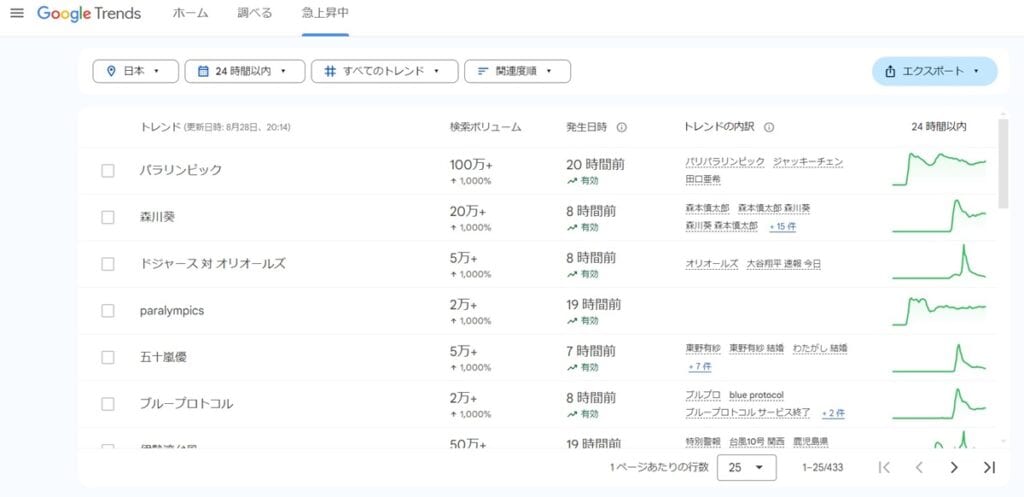
Task: View the ブループロトコル trend sparkline
Action: coord(938,404)
